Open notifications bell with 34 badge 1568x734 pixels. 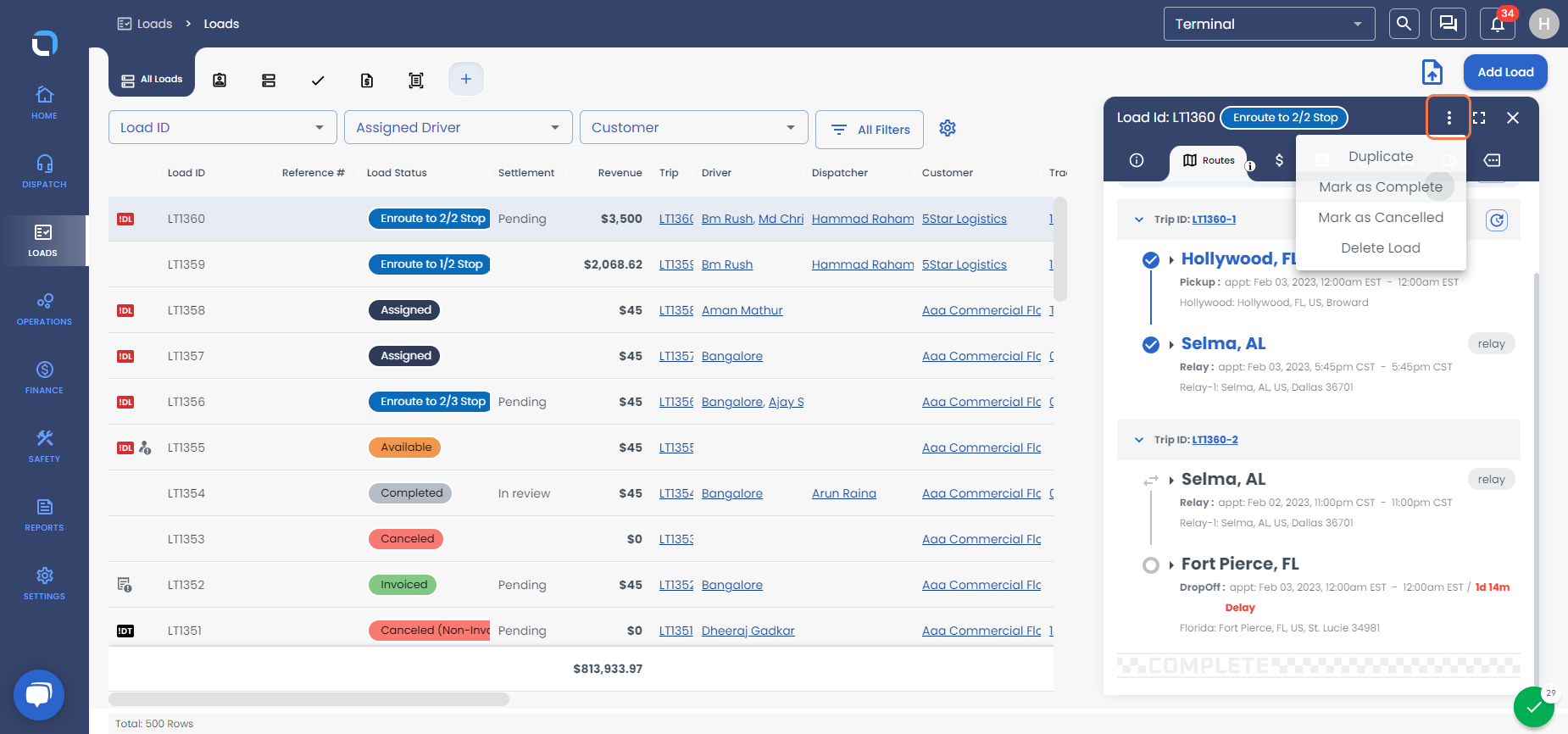pyautogui.click(x=1498, y=24)
